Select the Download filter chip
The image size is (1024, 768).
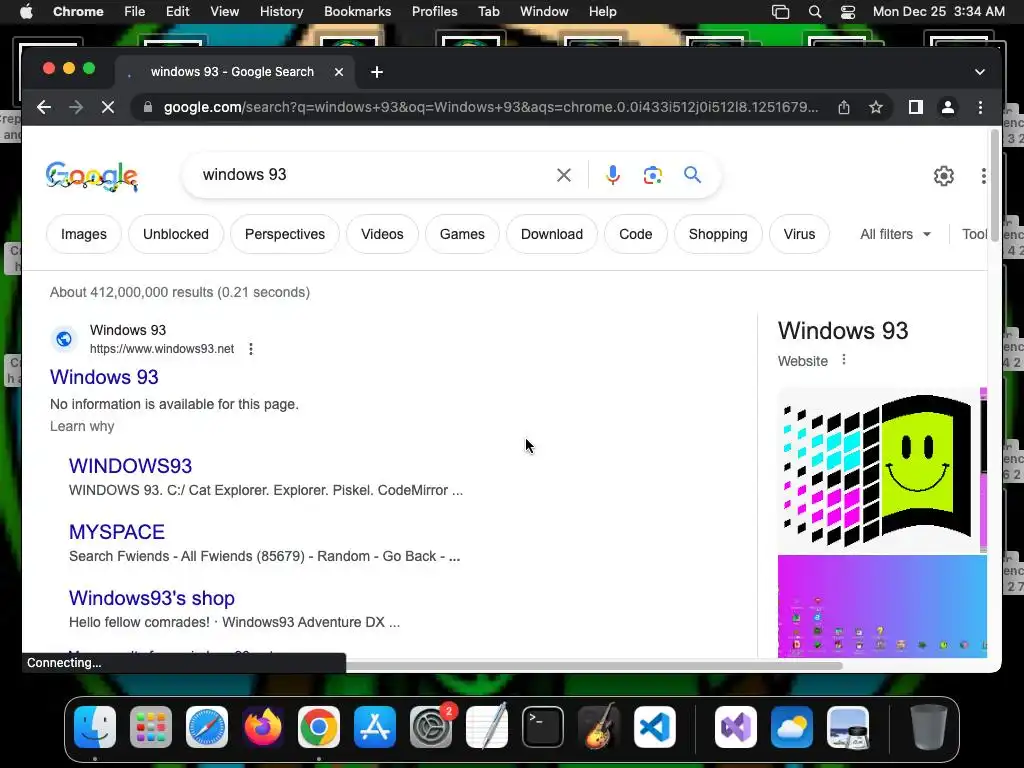coord(552,234)
